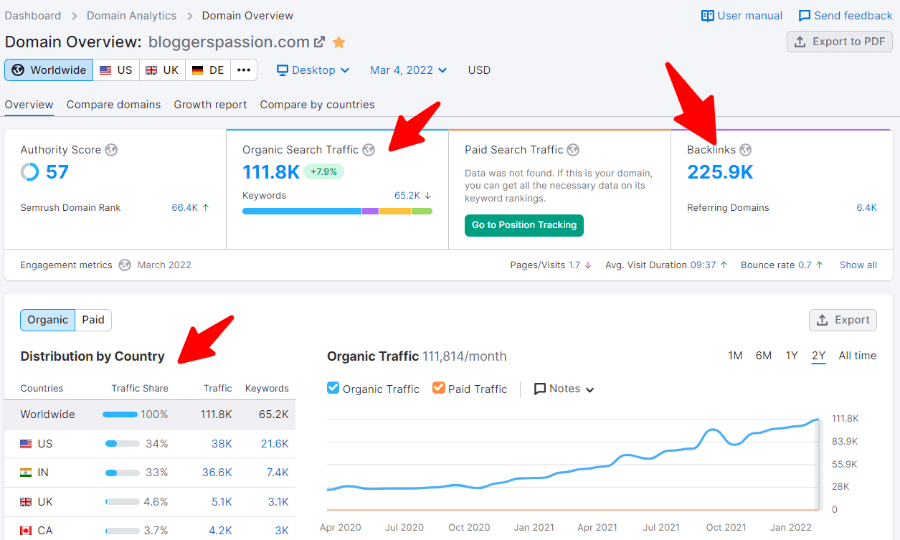Click globe icon beside Paid Search Traffic
Viewport: 900px width, 540px height.
[573, 150]
